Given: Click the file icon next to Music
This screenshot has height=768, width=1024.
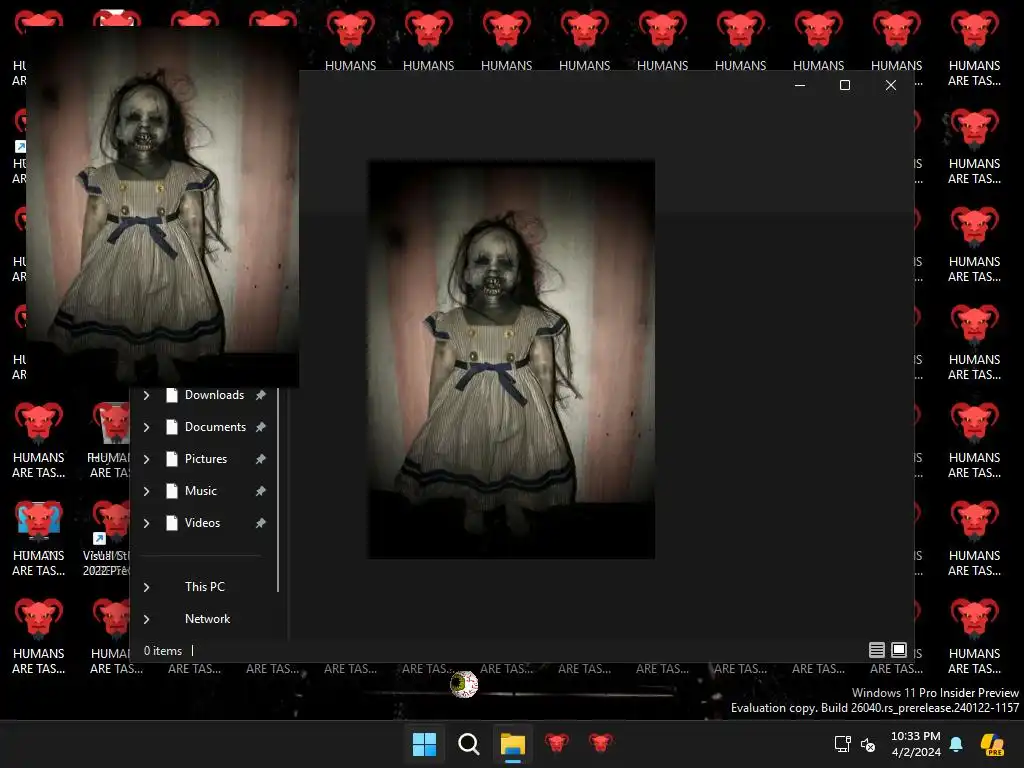Looking at the screenshot, I should 172,491.
